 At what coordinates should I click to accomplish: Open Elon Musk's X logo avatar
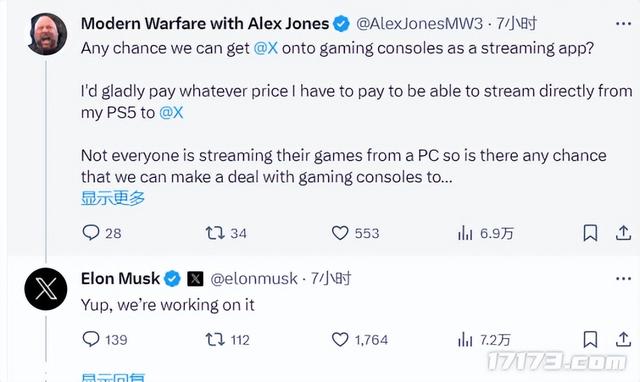click(46, 289)
